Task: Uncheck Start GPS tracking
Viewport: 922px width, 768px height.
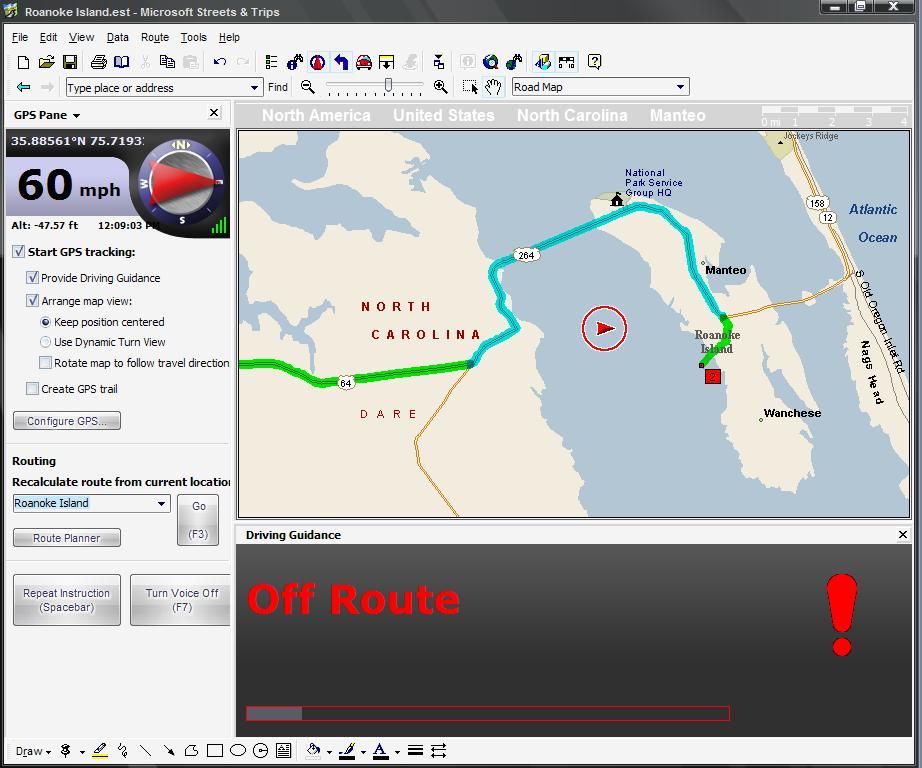Action: [19, 252]
